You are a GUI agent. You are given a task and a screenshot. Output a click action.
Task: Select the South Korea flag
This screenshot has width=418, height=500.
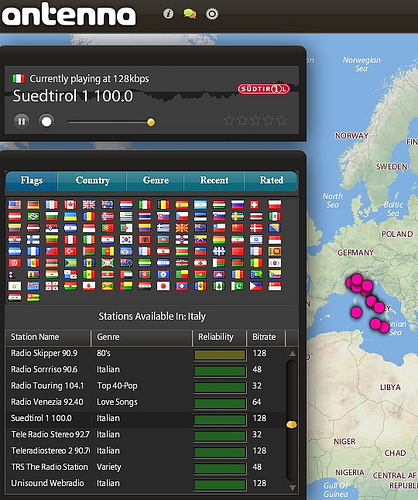(126, 240)
